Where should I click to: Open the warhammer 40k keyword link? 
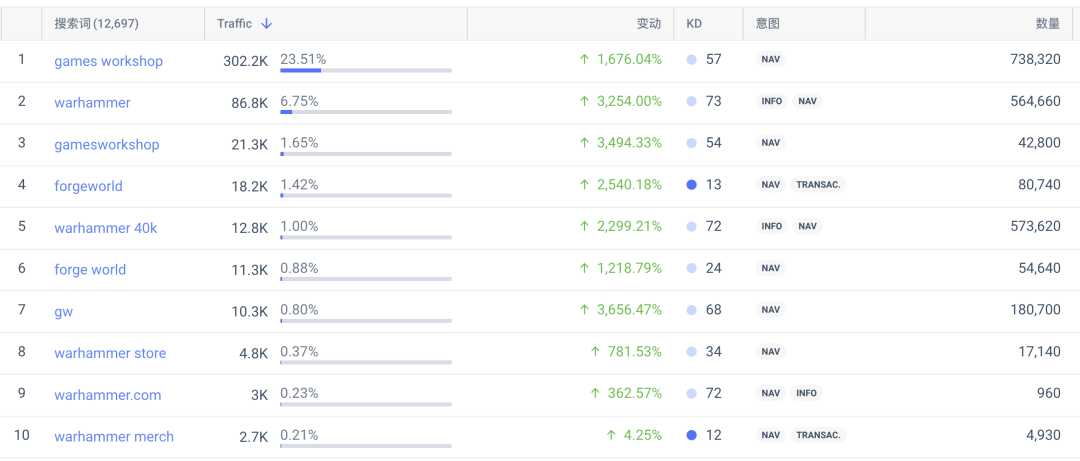pos(105,227)
